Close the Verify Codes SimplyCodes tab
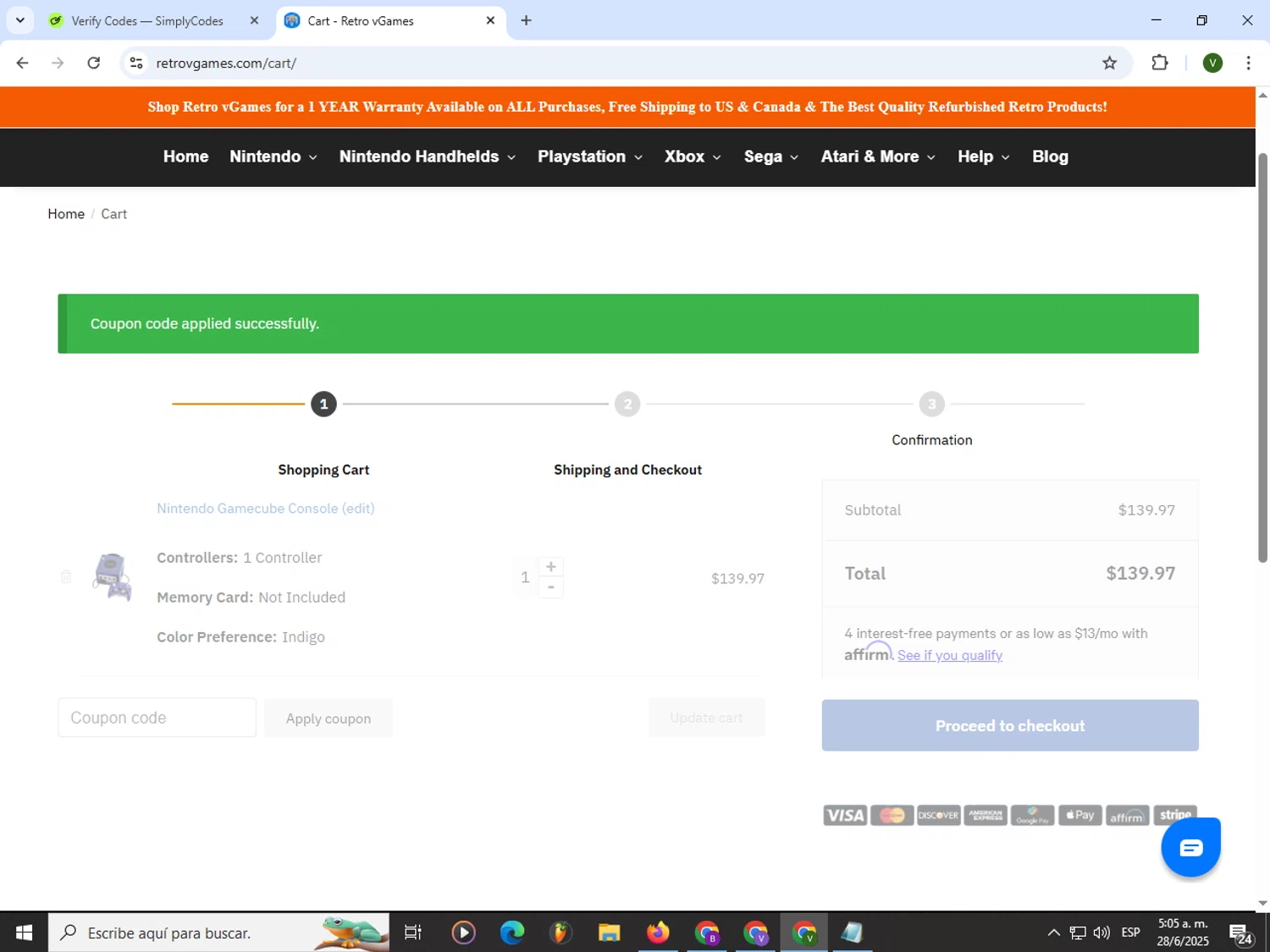This screenshot has height=952, width=1270. coord(254,20)
